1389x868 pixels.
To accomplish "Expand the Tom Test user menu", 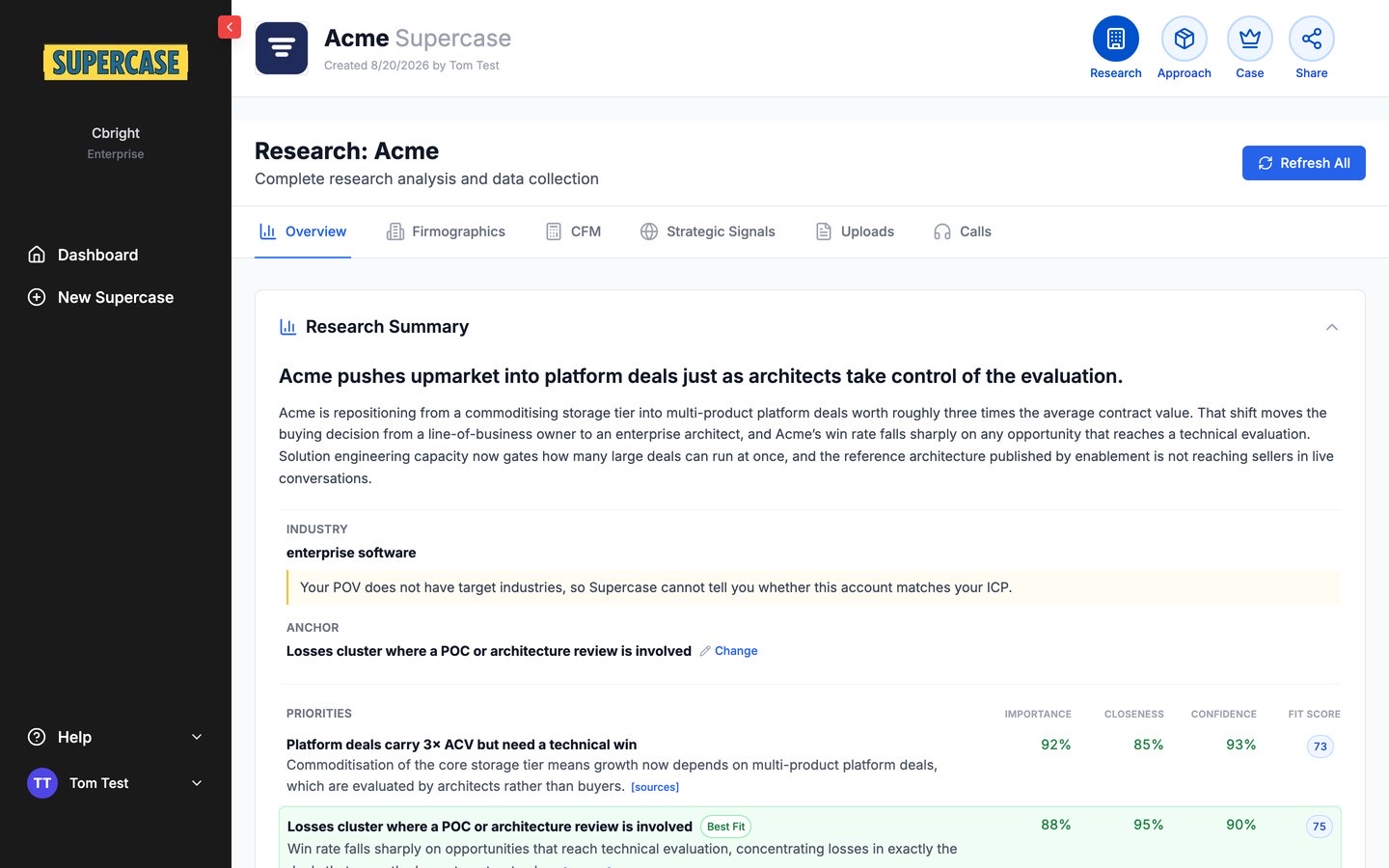I will click(116, 783).
